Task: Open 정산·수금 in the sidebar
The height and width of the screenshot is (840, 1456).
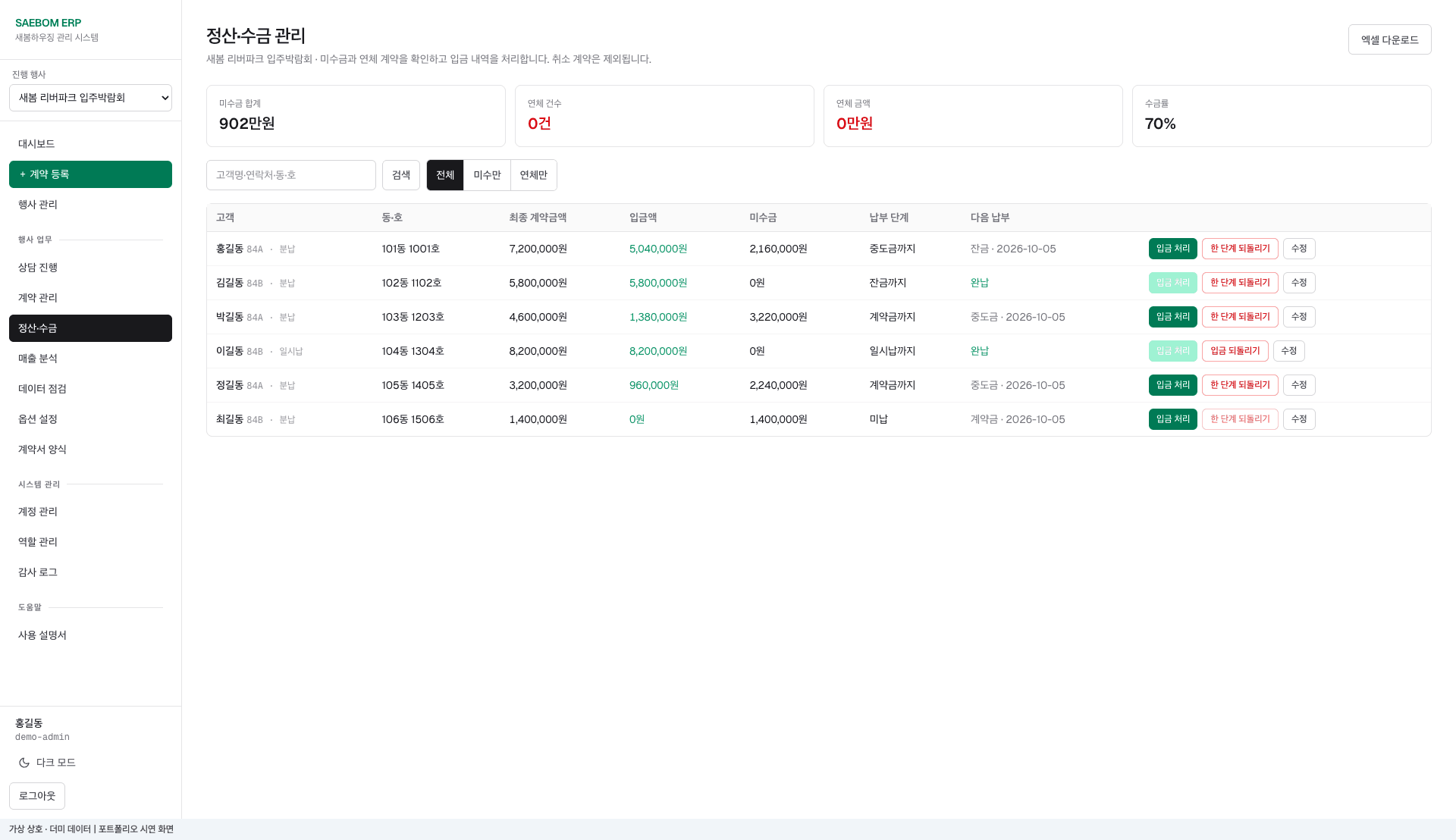Action: click(90, 328)
